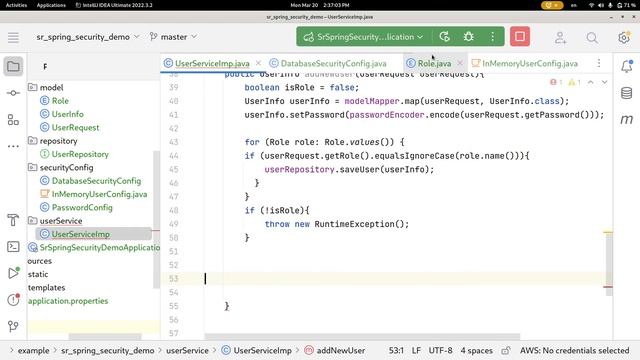640x360 pixels.
Task: Open the Git tool window
Action: click(x=13, y=326)
